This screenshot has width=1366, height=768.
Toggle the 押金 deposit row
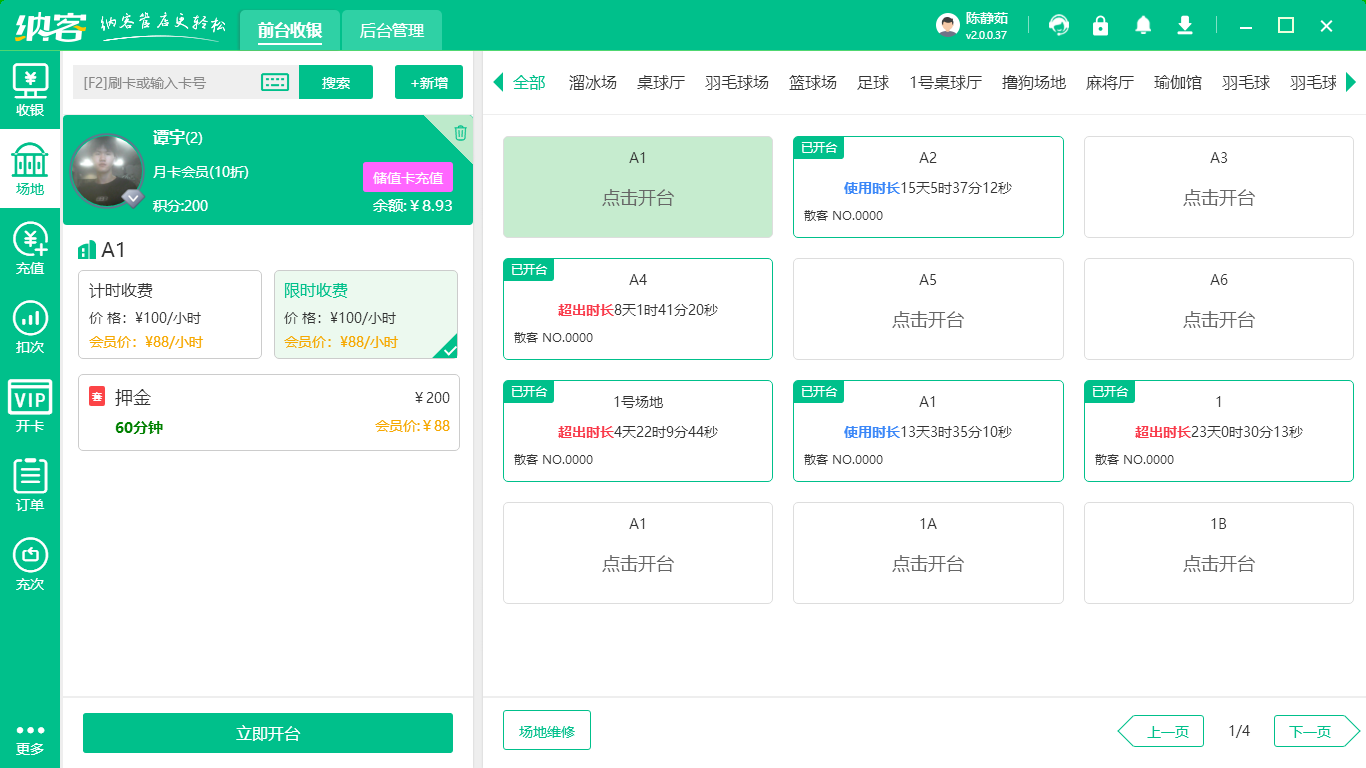click(x=268, y=412)
